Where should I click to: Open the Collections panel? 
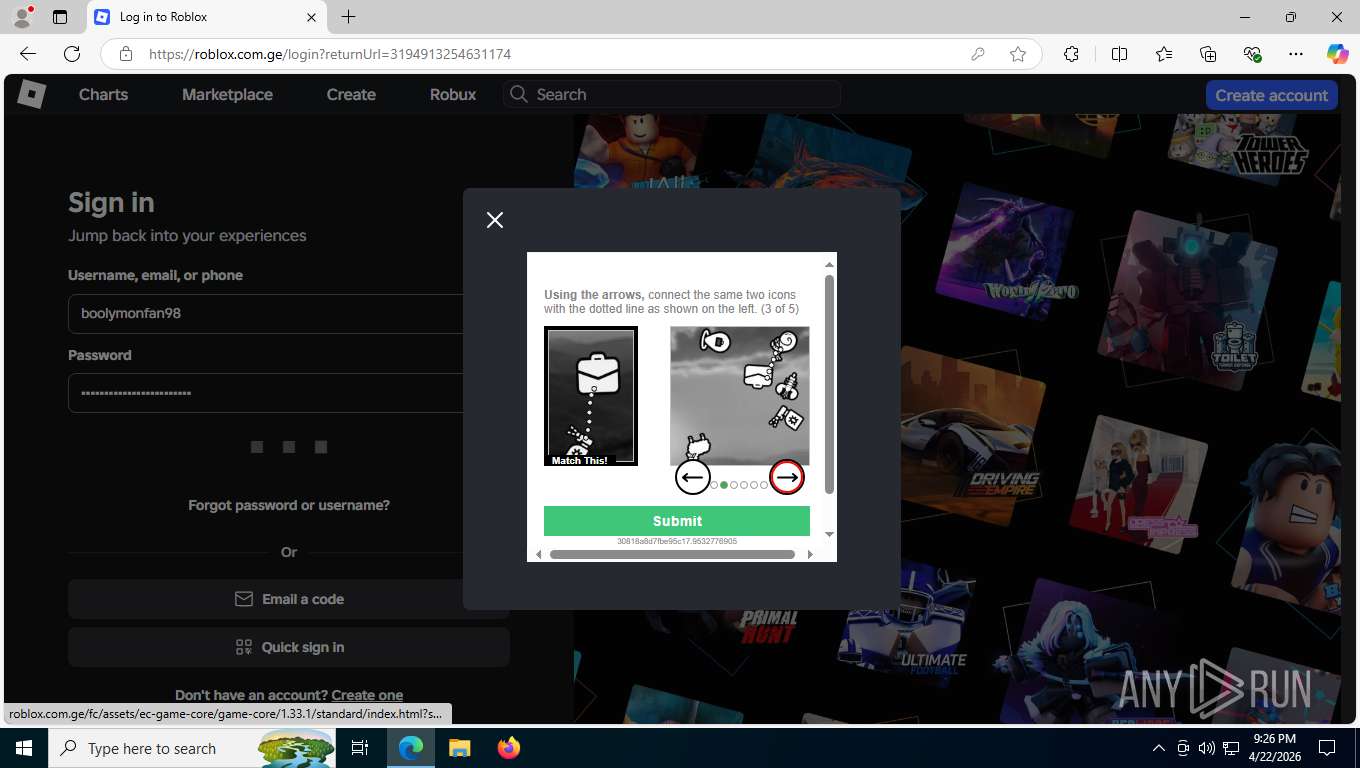point(1208,54)
